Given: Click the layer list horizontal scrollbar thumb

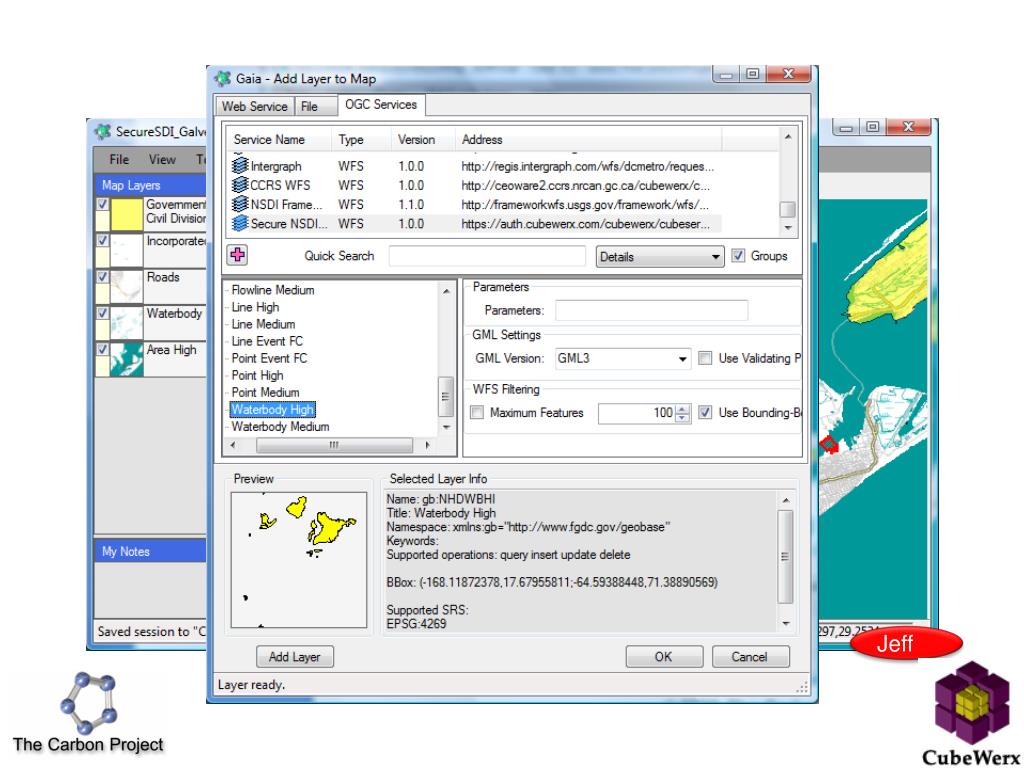Looking at the screenshot, I should coord(334,445).
